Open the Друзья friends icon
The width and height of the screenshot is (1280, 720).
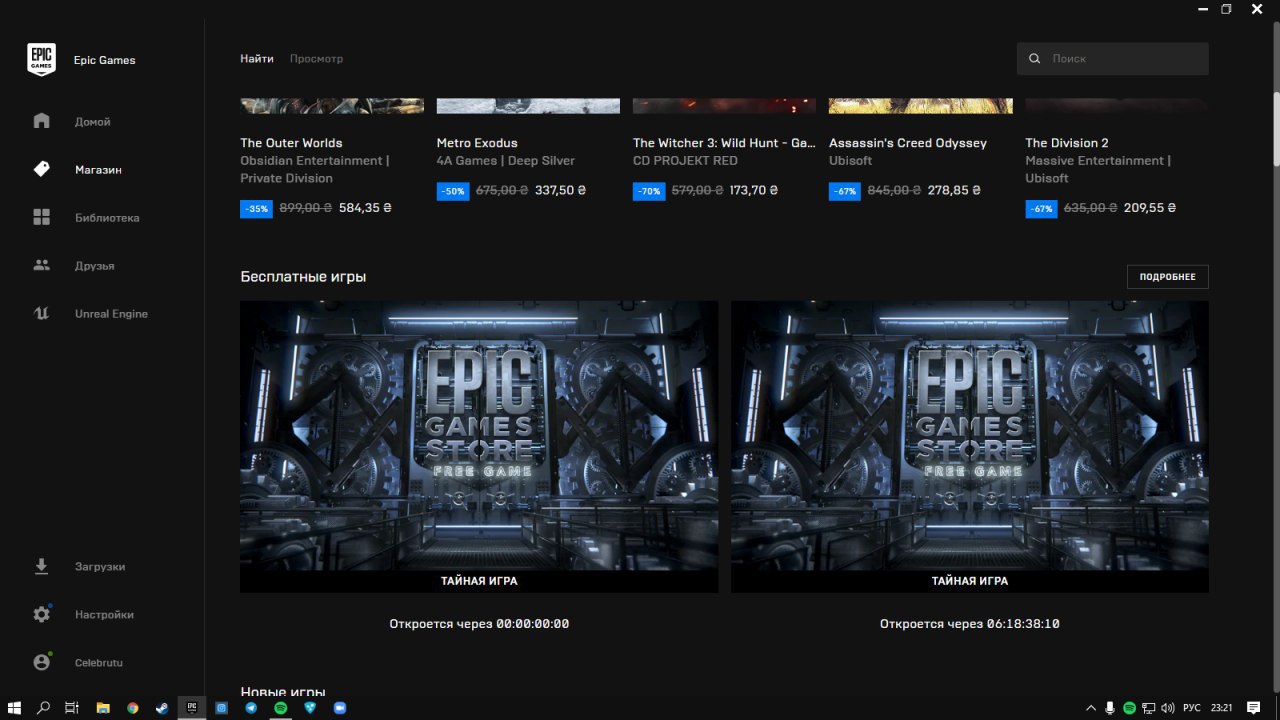41,265
